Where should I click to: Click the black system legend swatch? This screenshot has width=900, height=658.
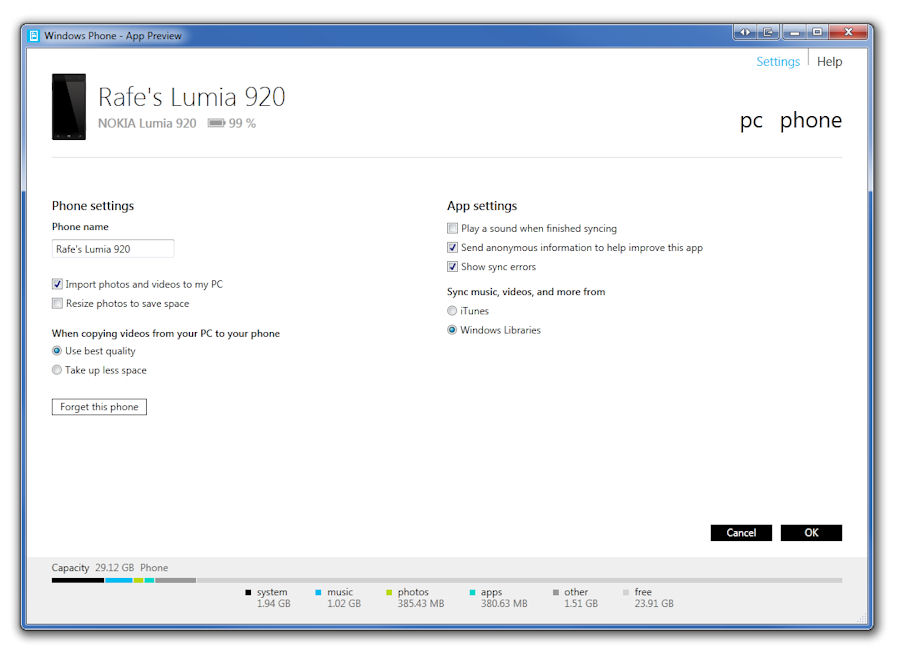(x=248, y=592)
